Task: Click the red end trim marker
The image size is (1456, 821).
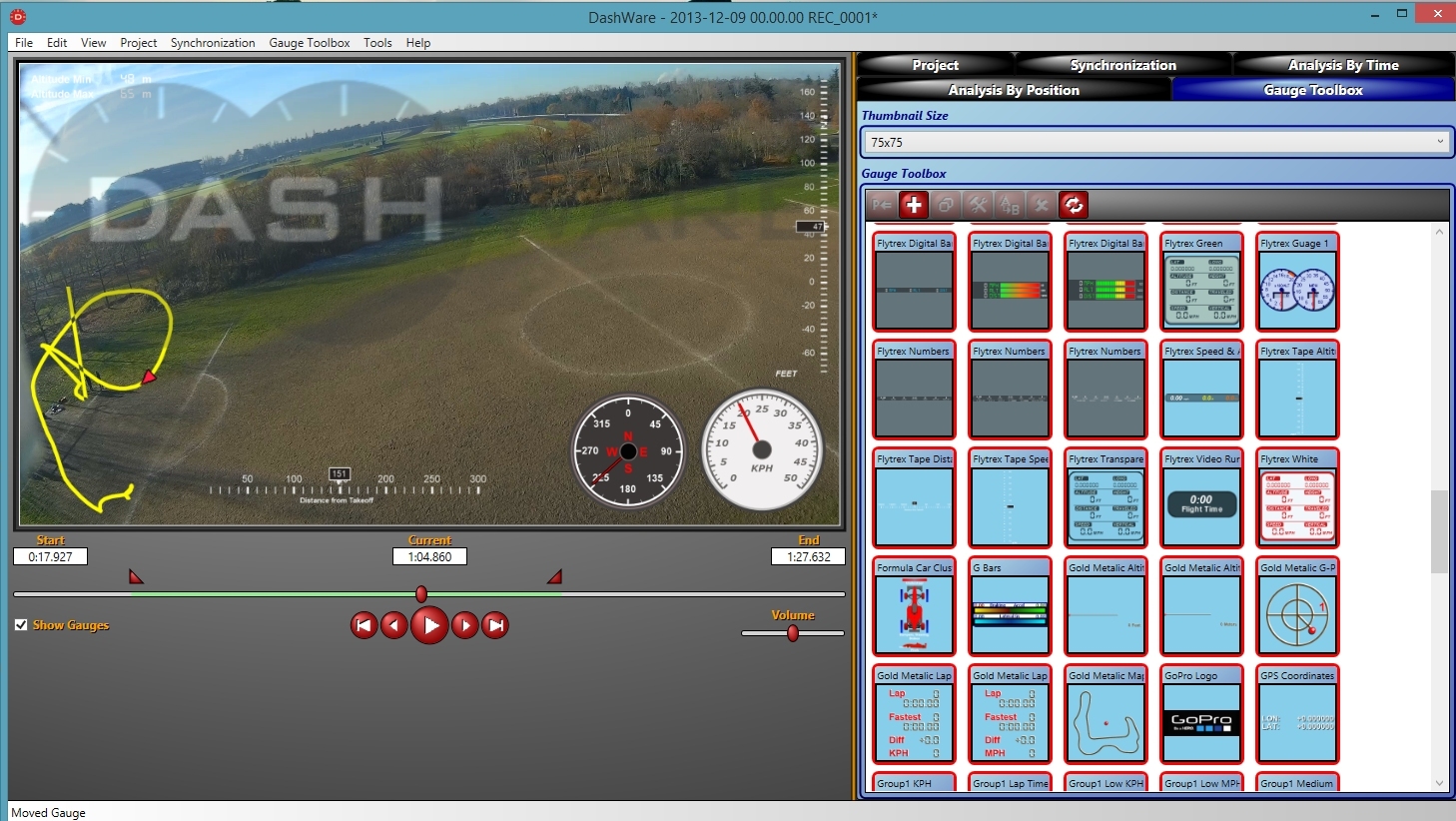Action: point(554,576)
